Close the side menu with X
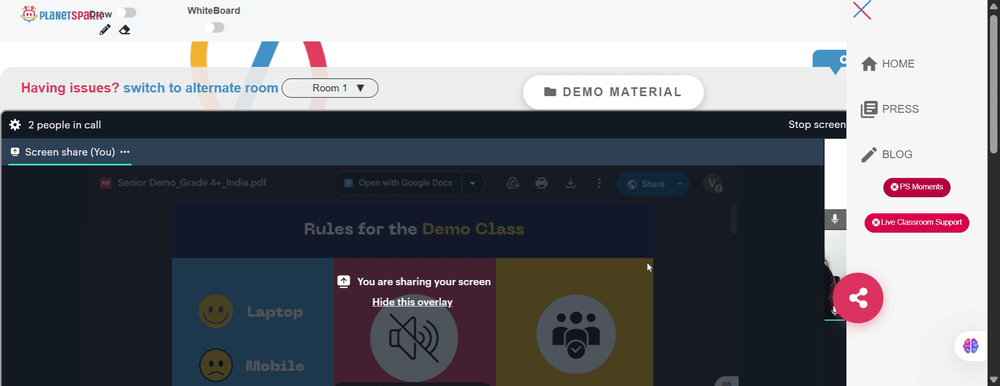 (x=862, y=10)
